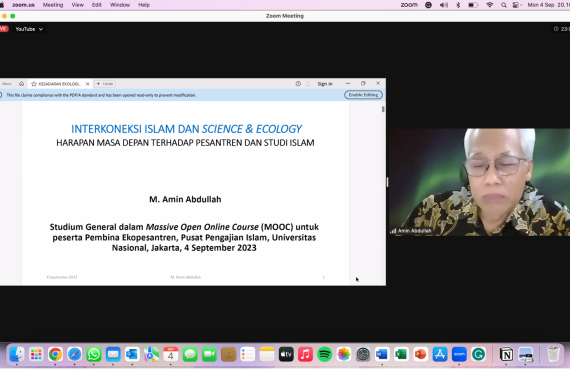Open the View menu
Viewport: 570px width, 370px height.
[77, 5]
